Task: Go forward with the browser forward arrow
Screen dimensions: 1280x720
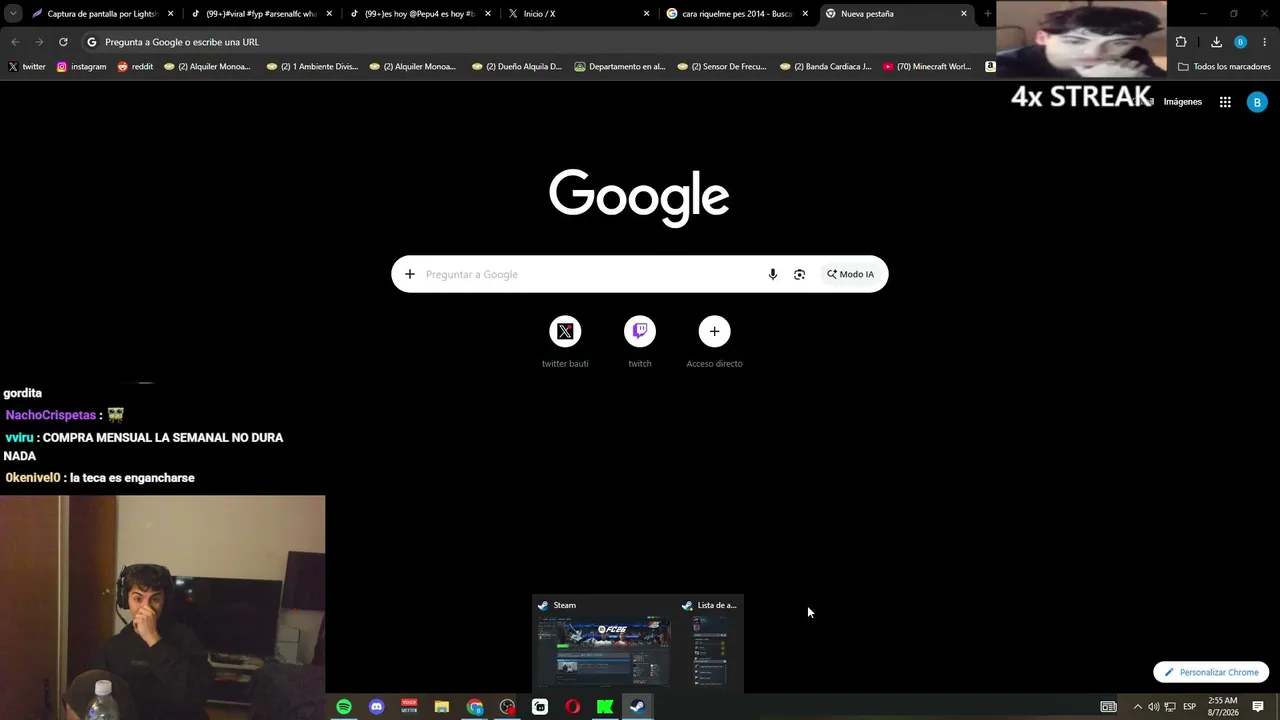Action: click(39, 42)
